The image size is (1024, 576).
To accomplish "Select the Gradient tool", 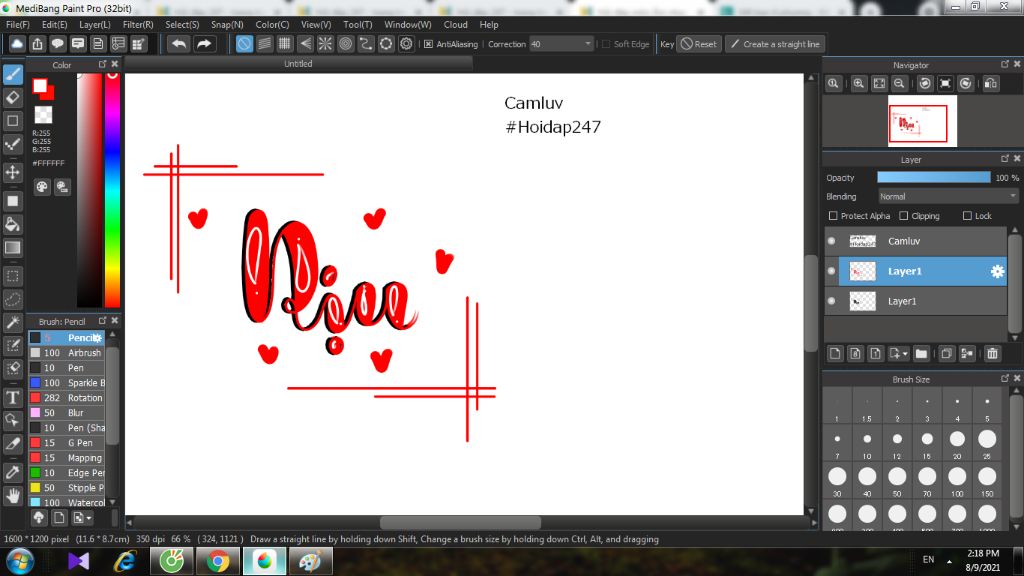I will coord(12,248).
